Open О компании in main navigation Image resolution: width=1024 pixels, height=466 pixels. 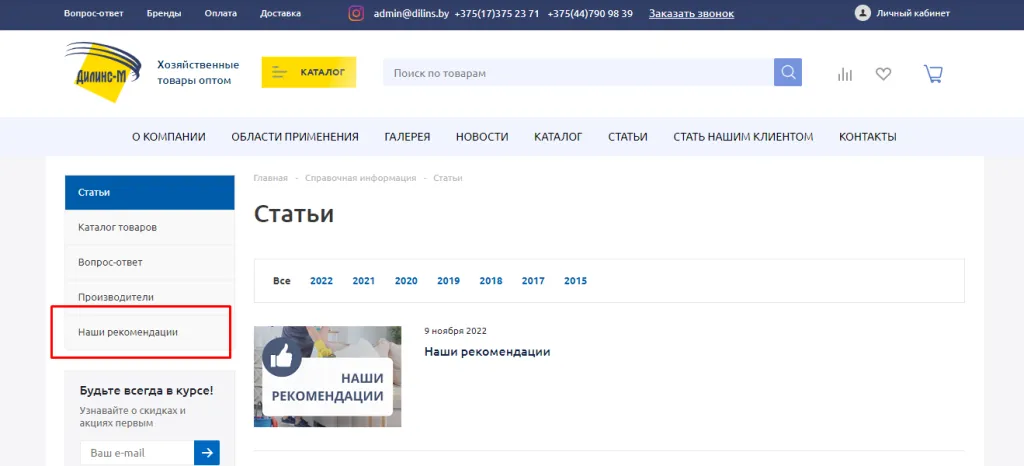tap(169, 137)
